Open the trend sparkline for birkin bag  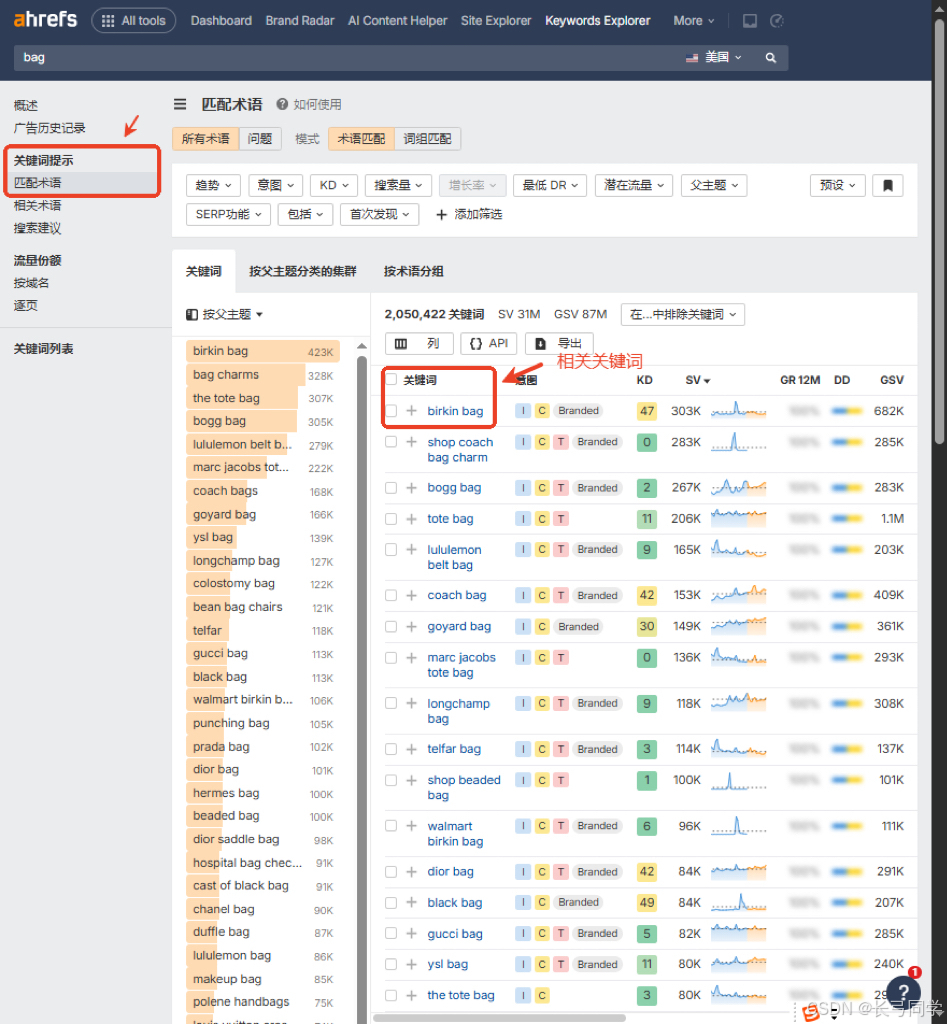tap(739, 410)
